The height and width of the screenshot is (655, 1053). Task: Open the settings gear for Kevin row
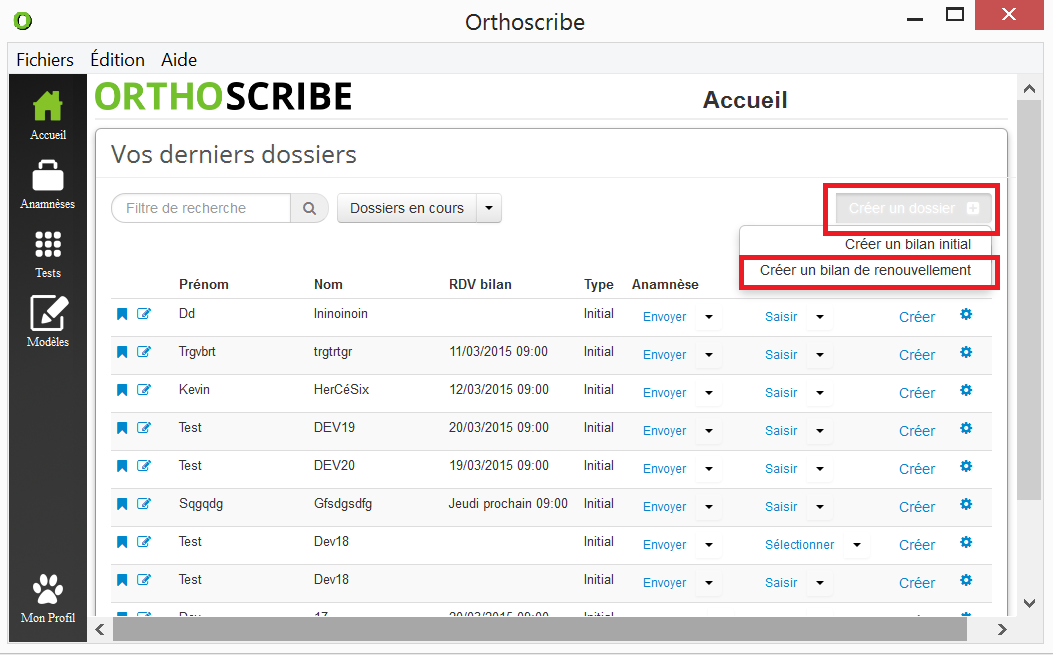(x=966, y=390)
